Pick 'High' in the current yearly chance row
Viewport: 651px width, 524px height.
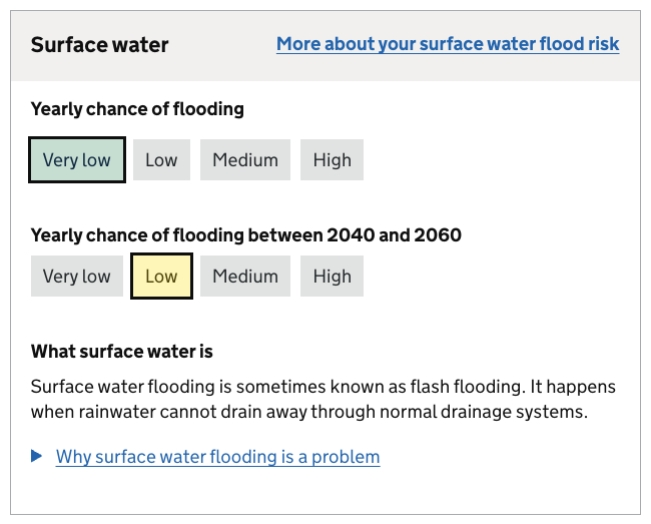332,160
